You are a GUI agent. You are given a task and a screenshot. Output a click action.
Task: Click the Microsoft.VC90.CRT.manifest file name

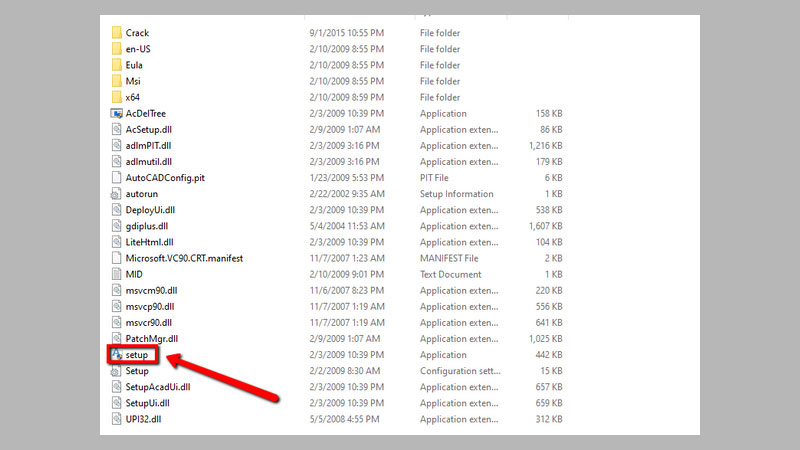184,258
